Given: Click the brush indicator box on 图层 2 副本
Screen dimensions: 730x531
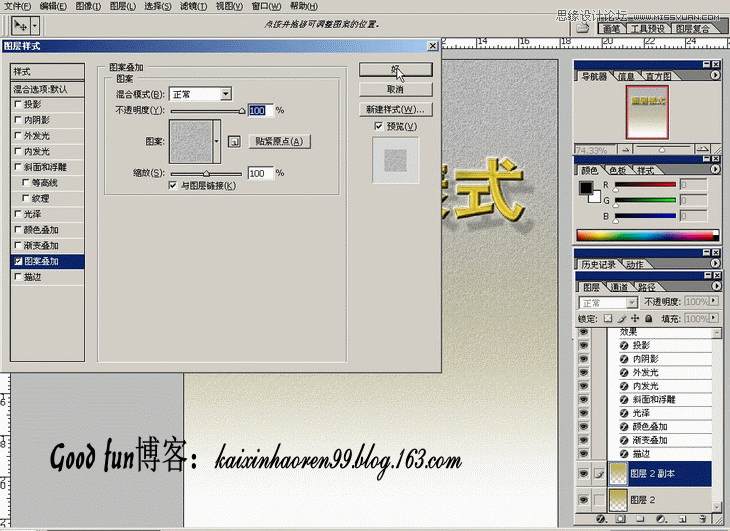Looking at the screenshot, I should coord(599,474).
